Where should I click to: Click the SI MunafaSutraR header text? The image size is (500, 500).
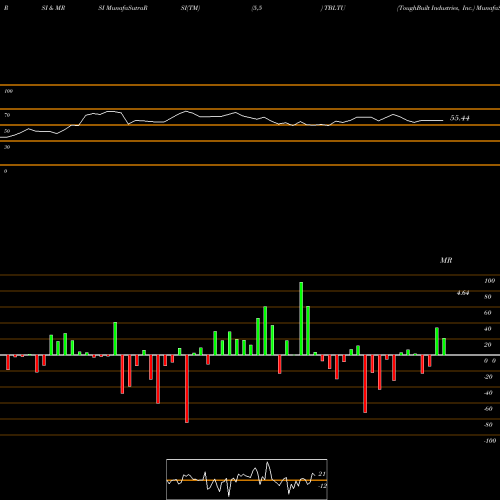point(123,8)
